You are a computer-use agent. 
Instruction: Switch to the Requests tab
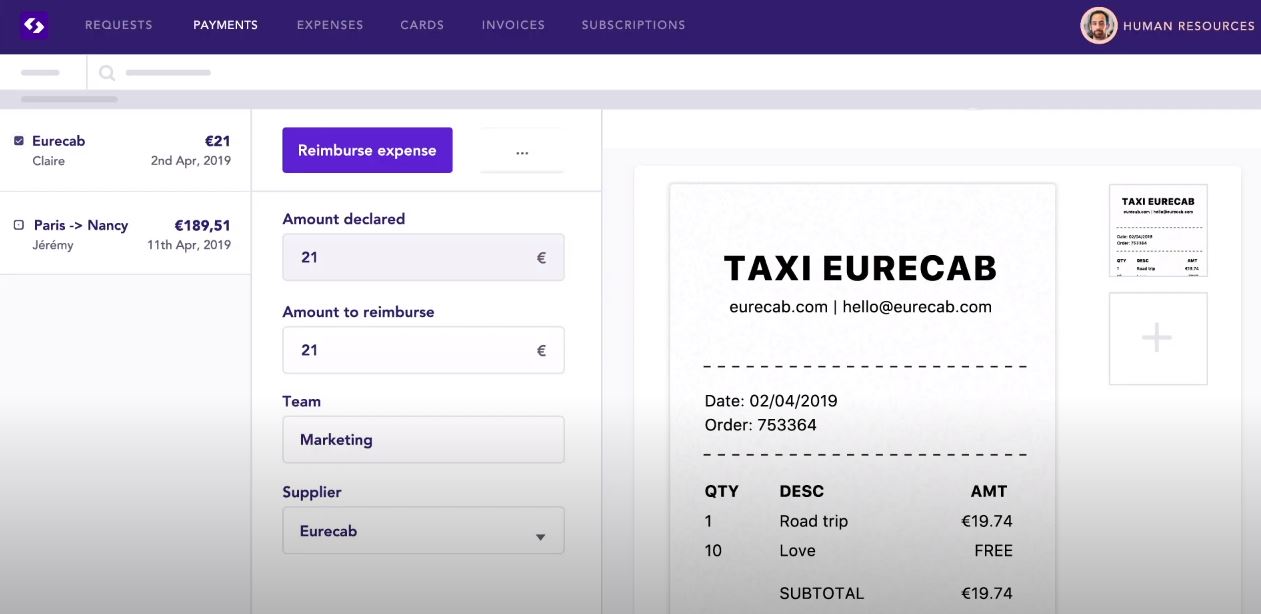[x=119, y=25]
